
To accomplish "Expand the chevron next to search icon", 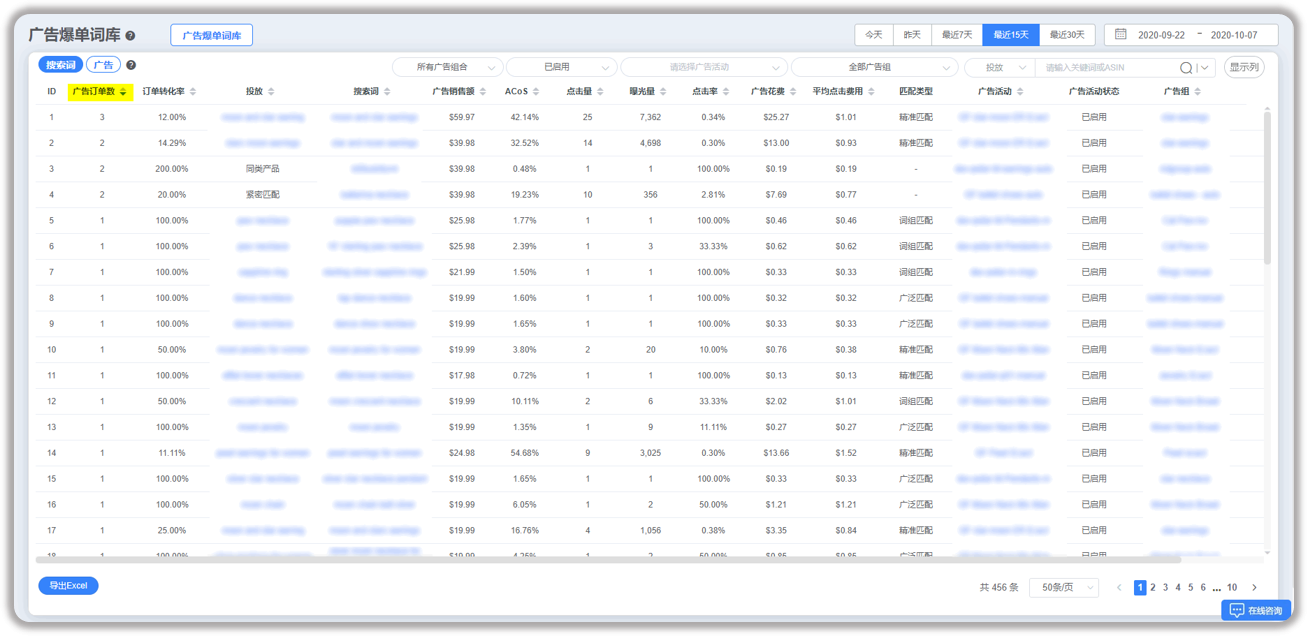I will pyautogui.click(x=1205, y=68).
